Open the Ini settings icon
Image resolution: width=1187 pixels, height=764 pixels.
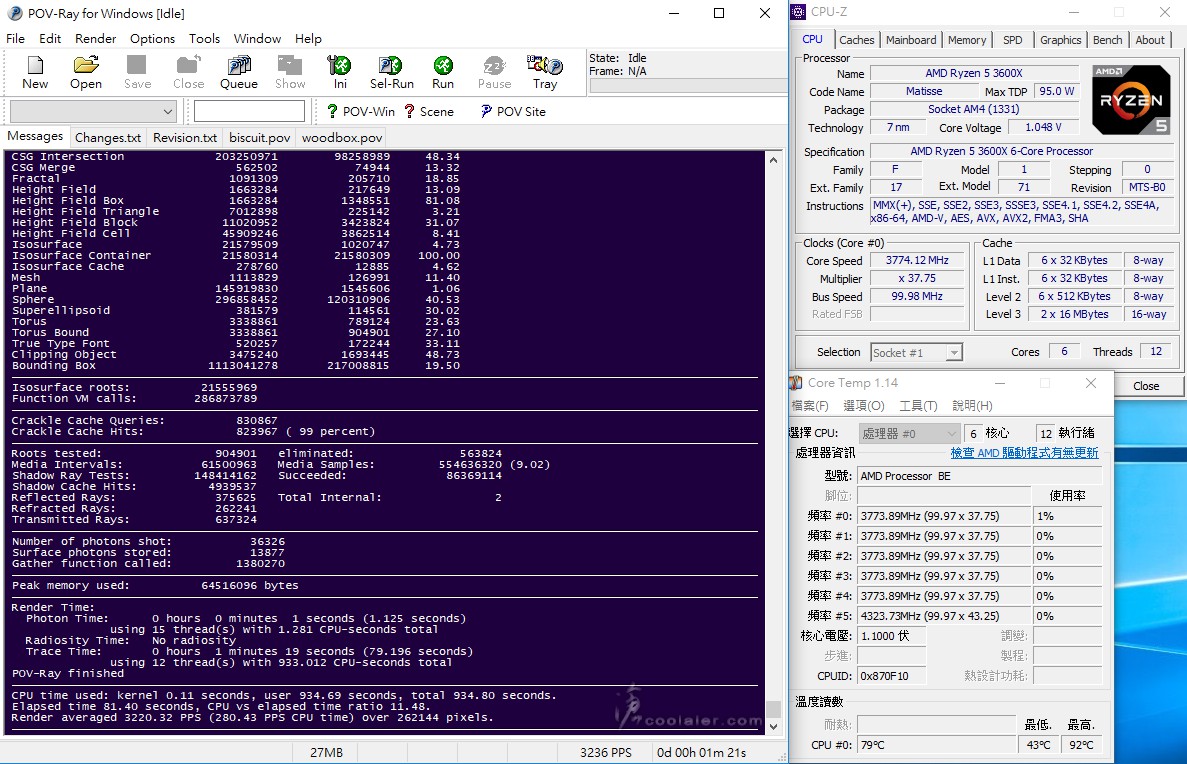[x=340, y=73]
